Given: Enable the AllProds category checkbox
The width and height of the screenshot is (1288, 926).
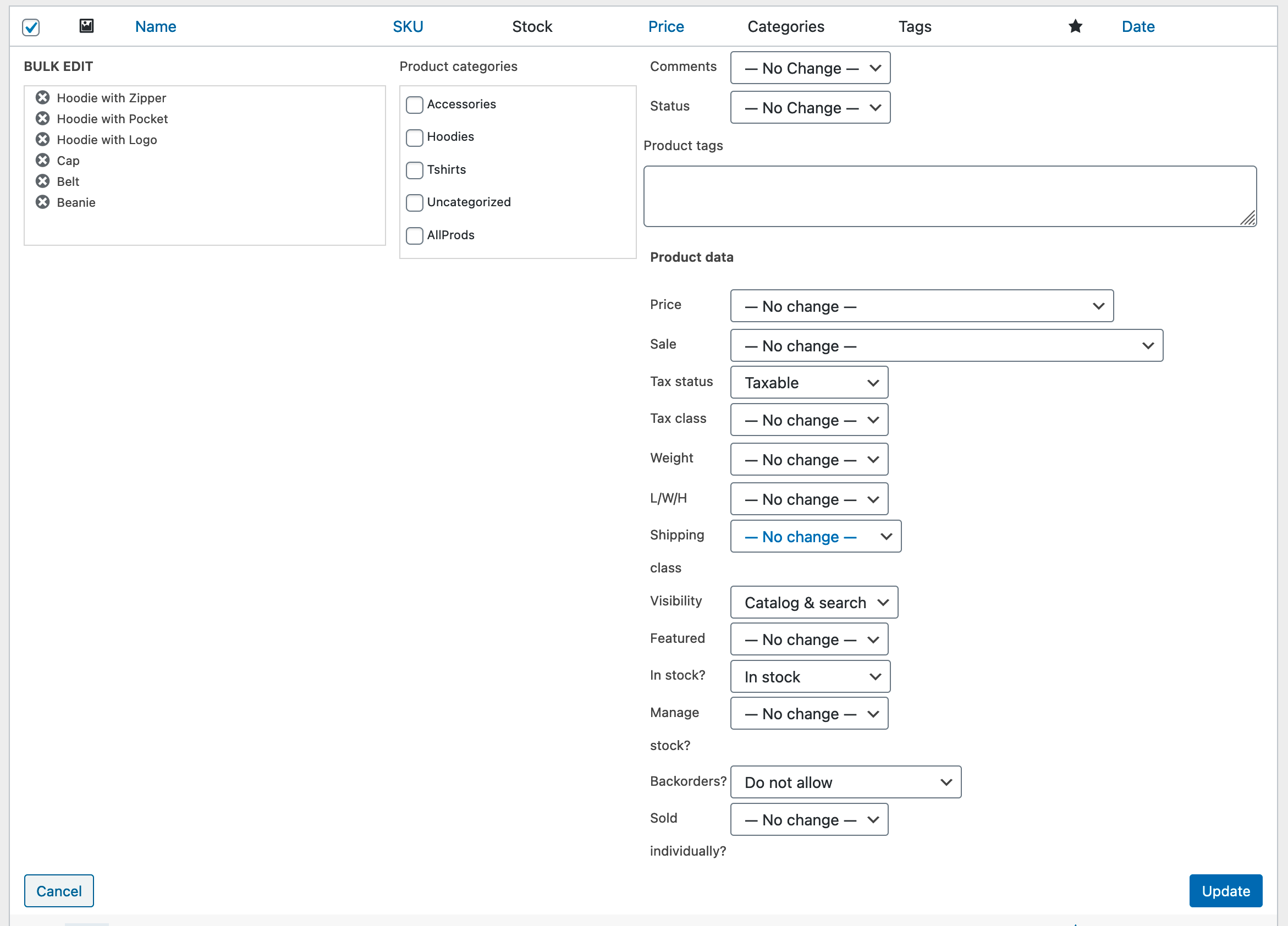Looking at the screenshot, I should coord(415,235).
